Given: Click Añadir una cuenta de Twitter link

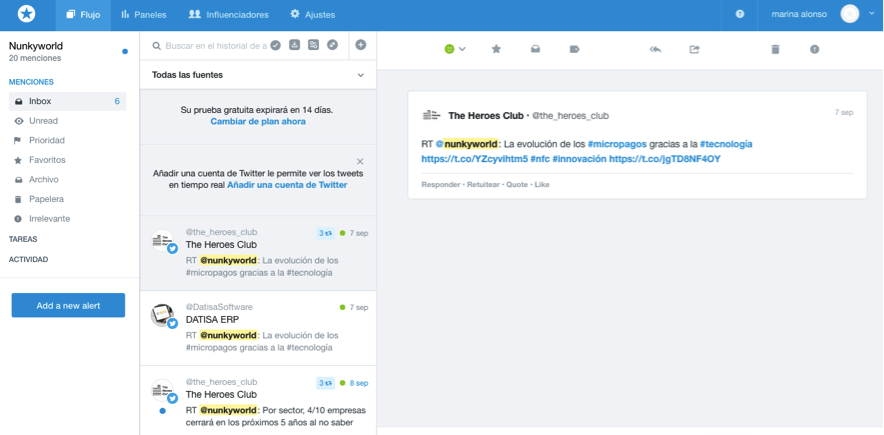Looking at the screenshot, I should click(x=287, y=185).
